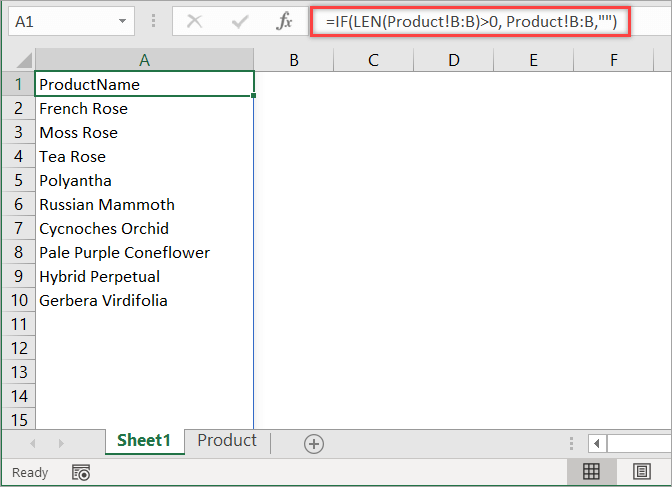672x487 pixels.
Task: Switch to Normal view grid icon
Action: [x=591, y=472]
